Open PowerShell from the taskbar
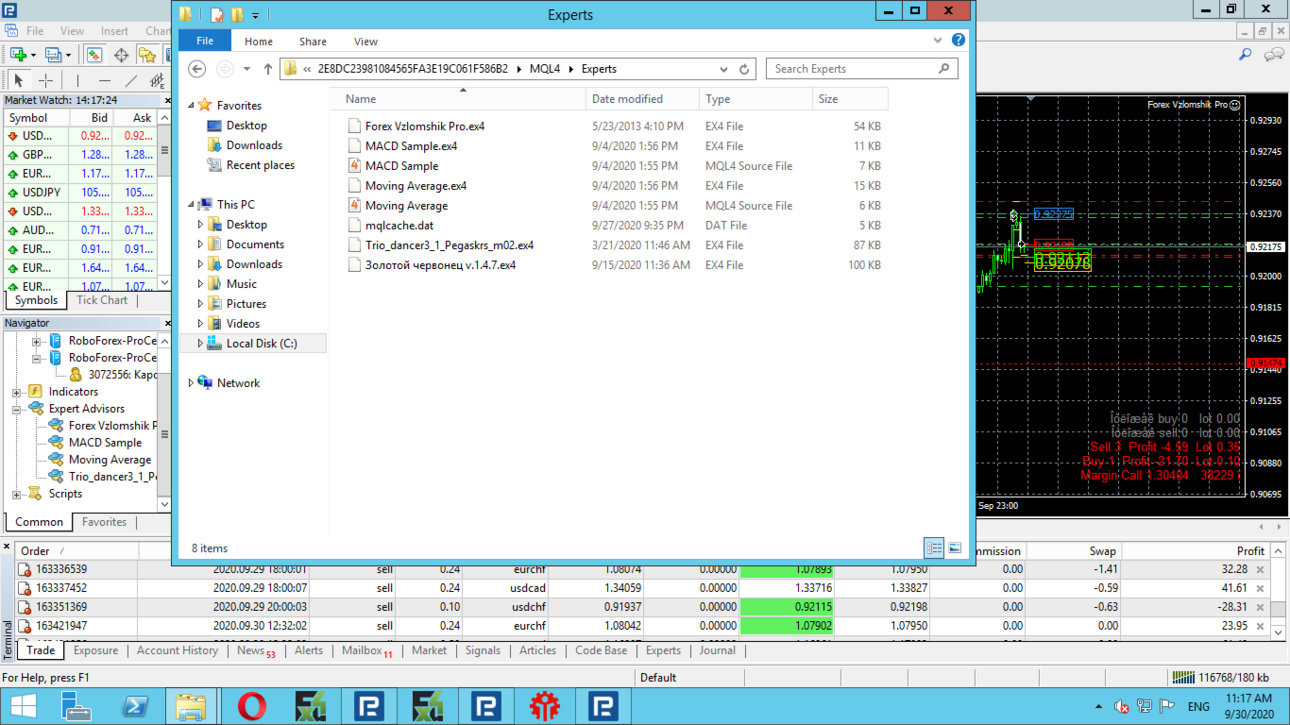Image resolution: width=1290 pixels, height=725 pixels. tap(135, 706)
